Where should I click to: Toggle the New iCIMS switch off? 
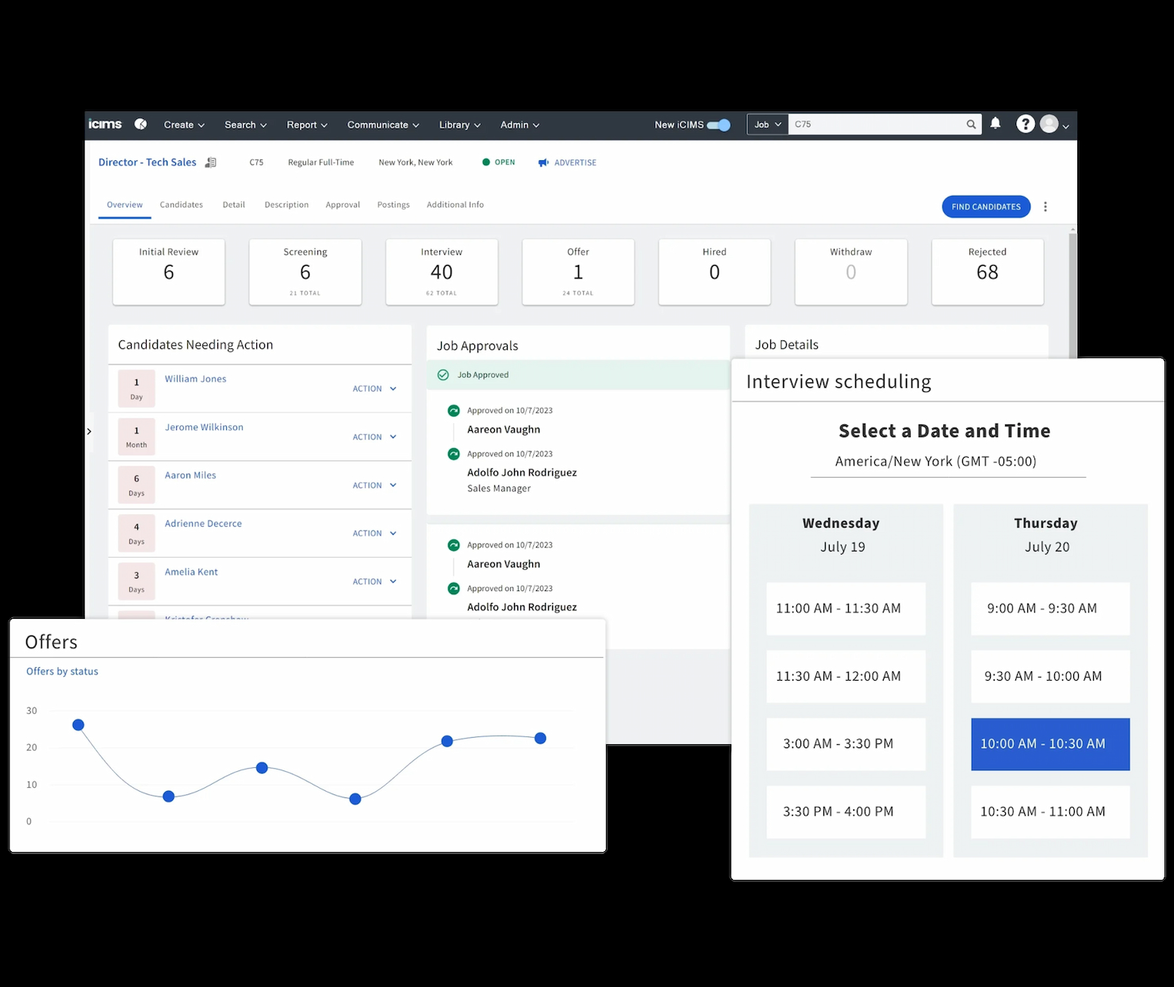coord(718,125)
